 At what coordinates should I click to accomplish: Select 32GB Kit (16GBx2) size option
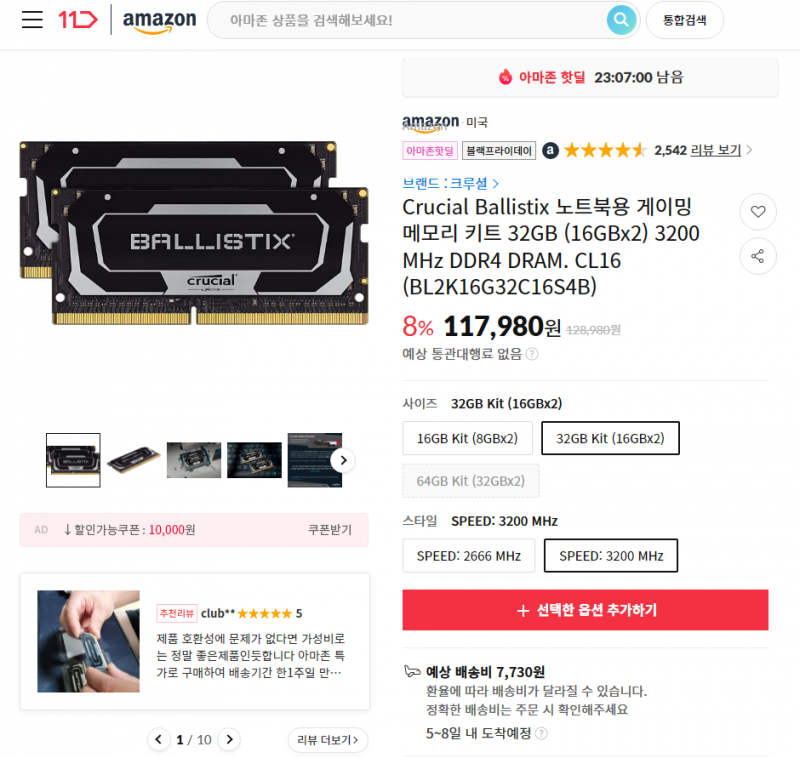610,438
